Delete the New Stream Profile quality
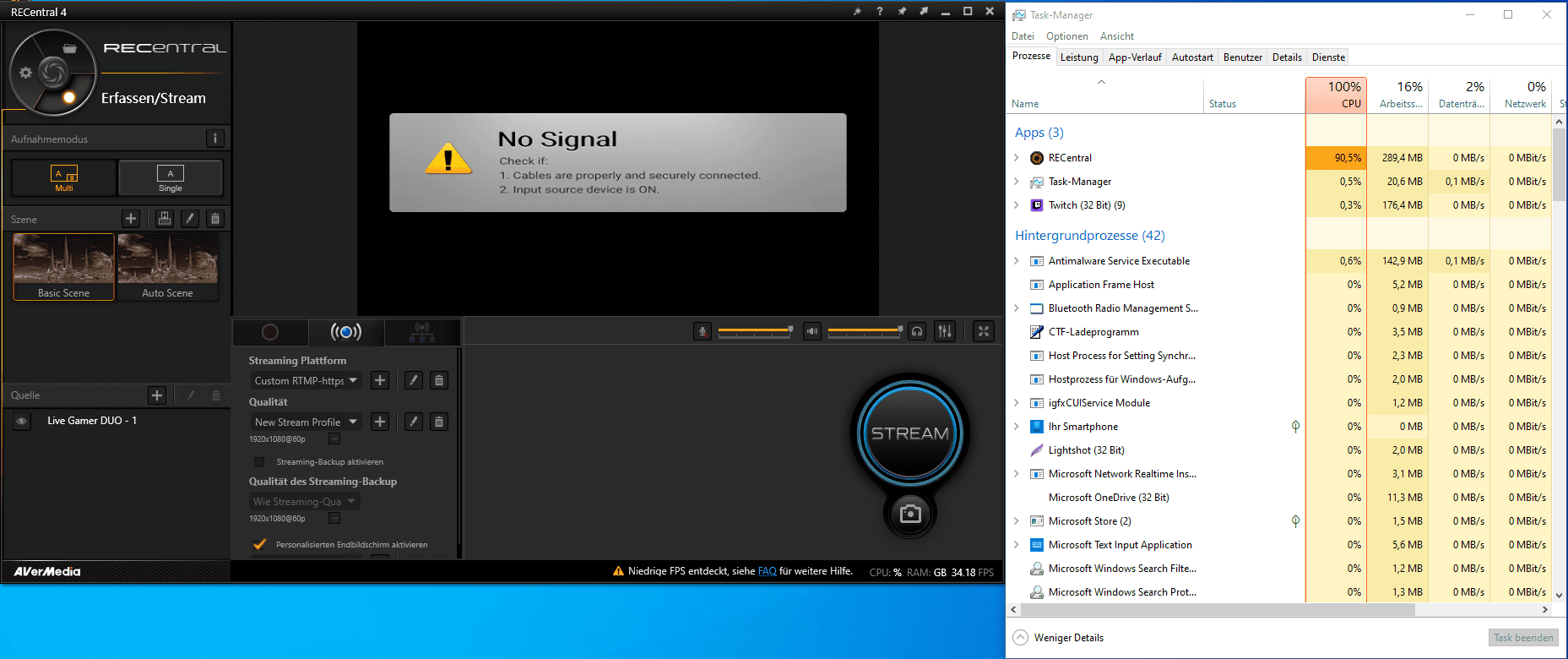Viewport: 1568px width, 659px height. click(439, 422)
